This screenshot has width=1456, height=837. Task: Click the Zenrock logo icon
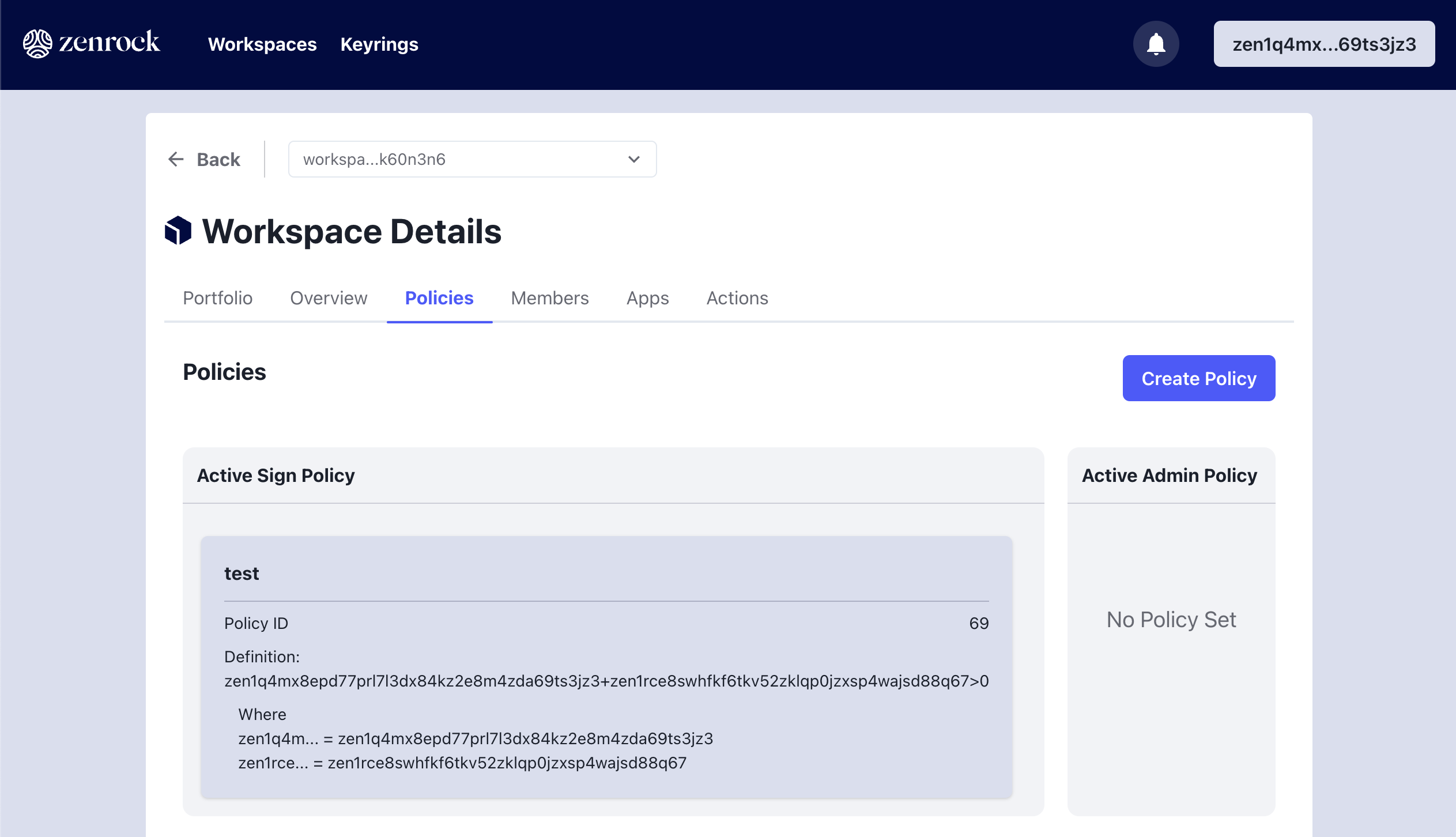[x=36, y=44]
